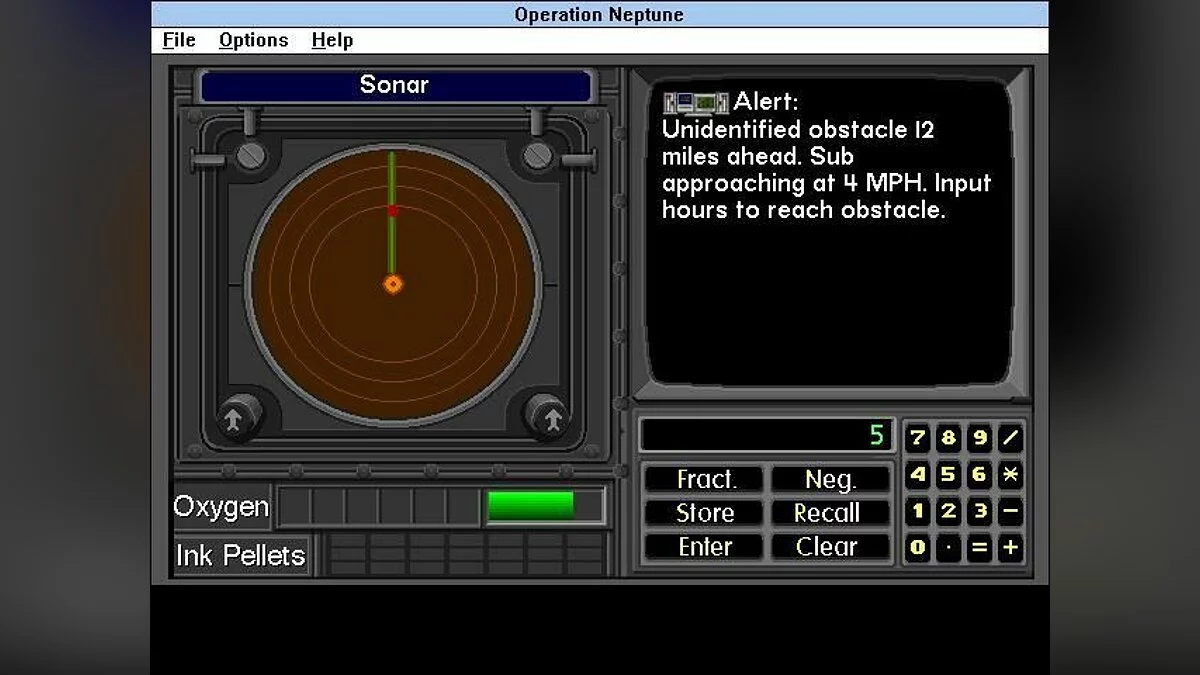Click the green Oxygen level bar

[x=530, y=507]
